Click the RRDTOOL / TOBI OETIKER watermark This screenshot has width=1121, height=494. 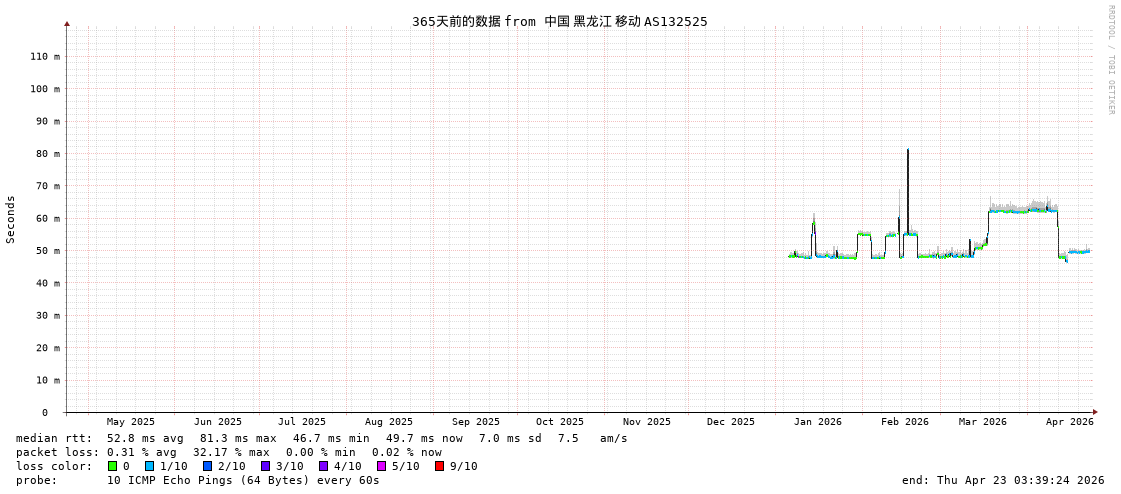point(1110,60)
